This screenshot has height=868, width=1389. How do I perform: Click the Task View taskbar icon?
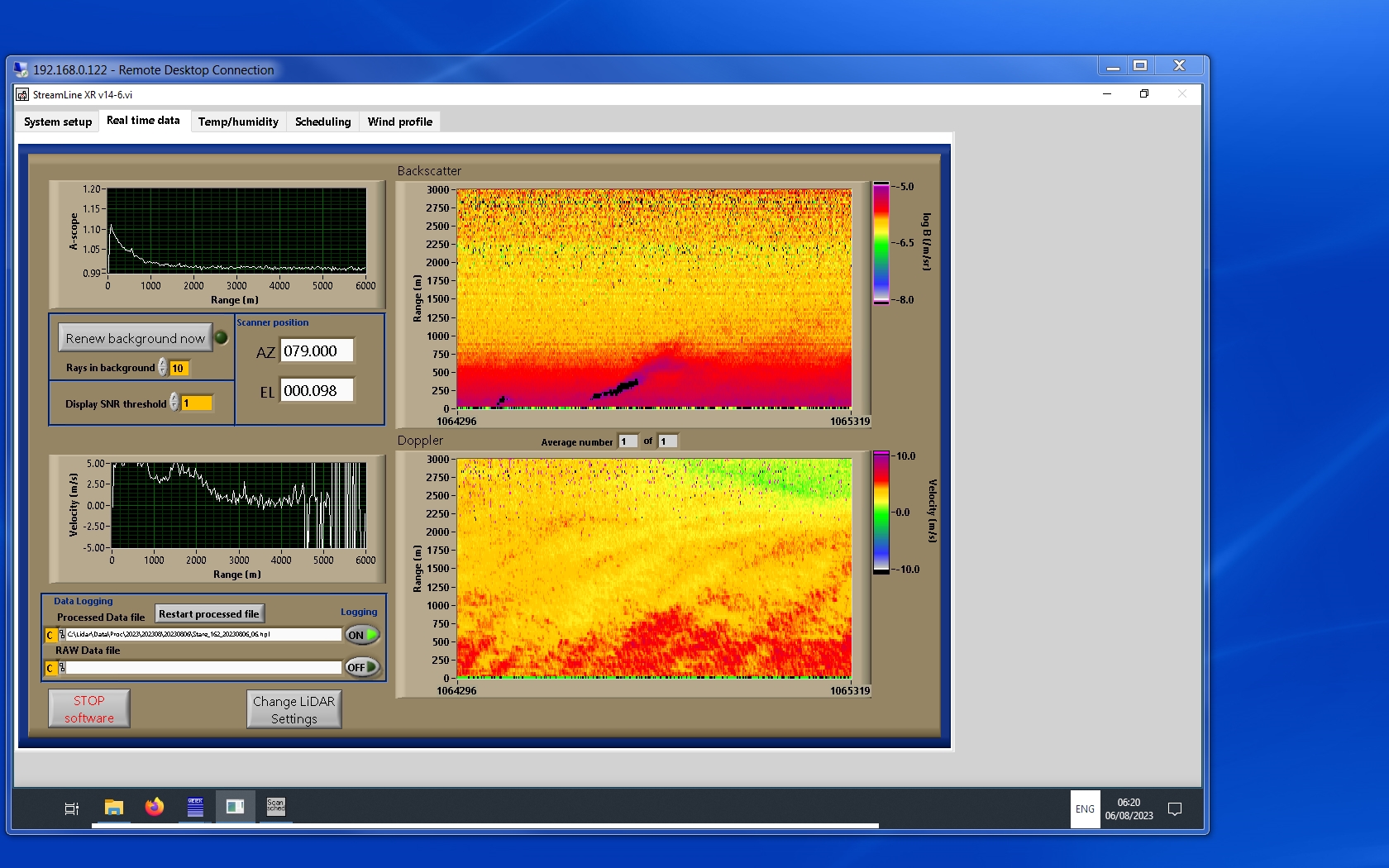click(x=72, y=808)
